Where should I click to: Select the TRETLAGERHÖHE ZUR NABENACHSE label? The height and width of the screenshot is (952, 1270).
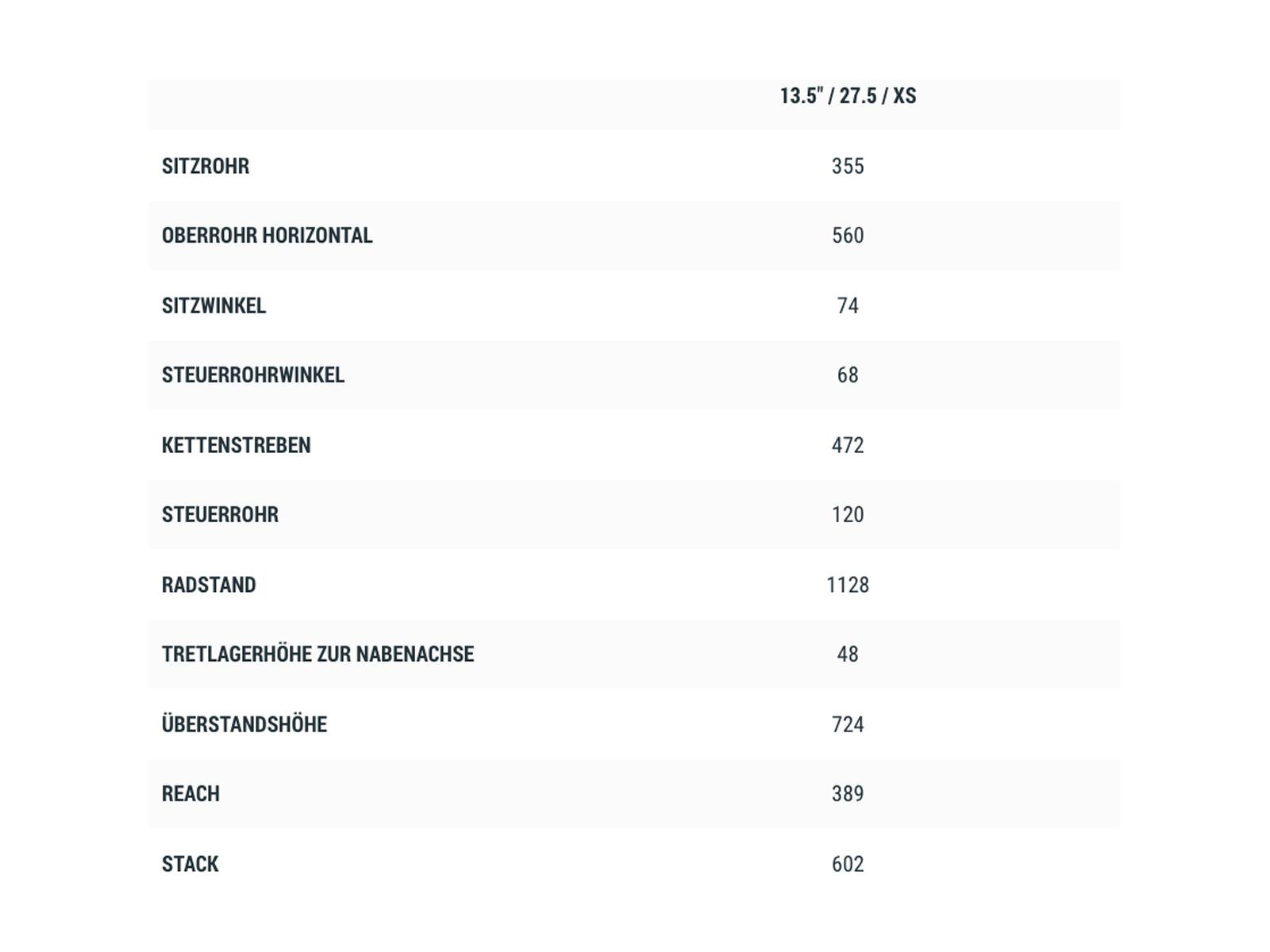click(317, 654)
